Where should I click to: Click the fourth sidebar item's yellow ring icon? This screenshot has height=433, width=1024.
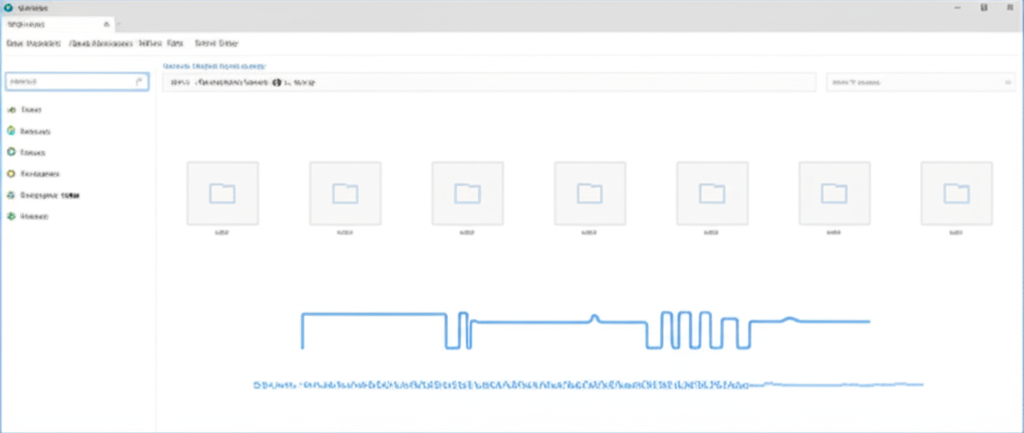tap(11, 174)
